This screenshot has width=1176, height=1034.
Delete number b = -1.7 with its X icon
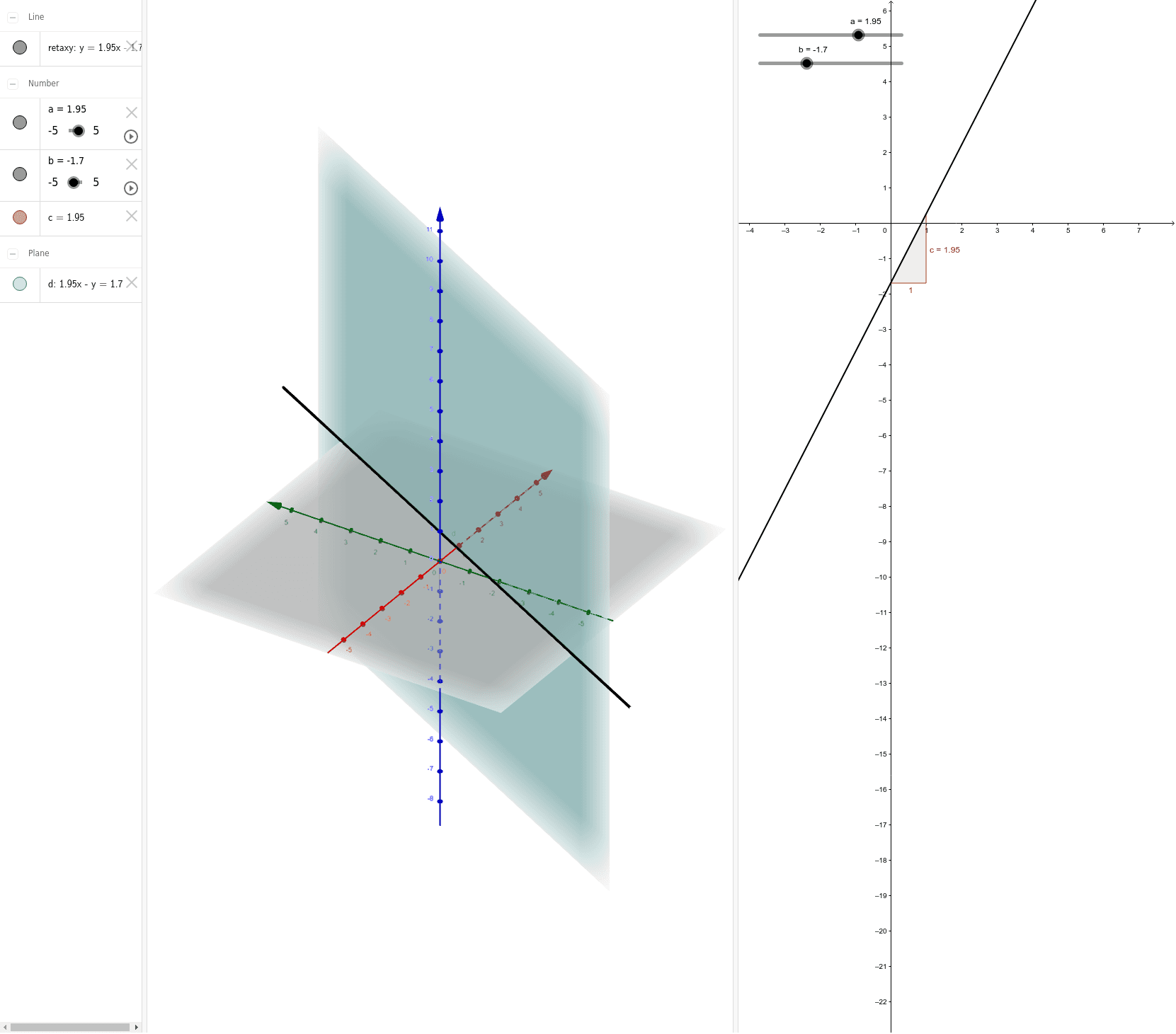point(131,163)
